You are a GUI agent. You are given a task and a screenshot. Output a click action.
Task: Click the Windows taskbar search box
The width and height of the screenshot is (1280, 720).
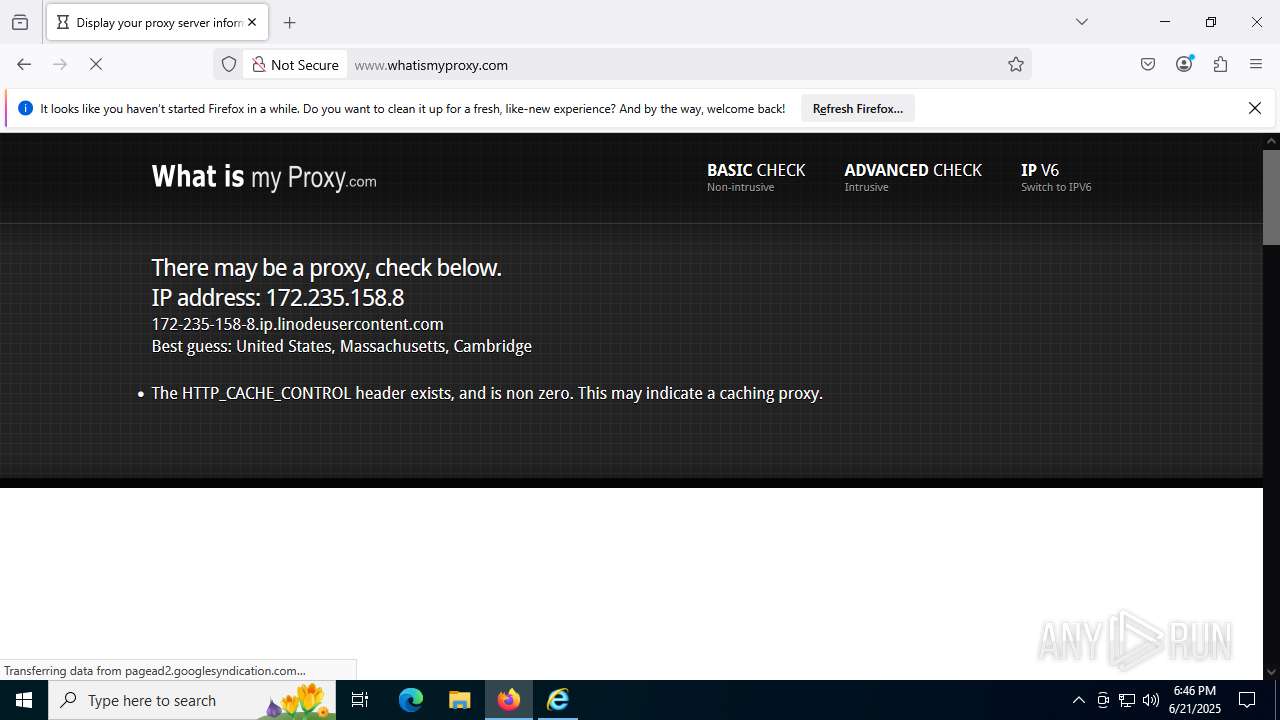tap(192, 700)
